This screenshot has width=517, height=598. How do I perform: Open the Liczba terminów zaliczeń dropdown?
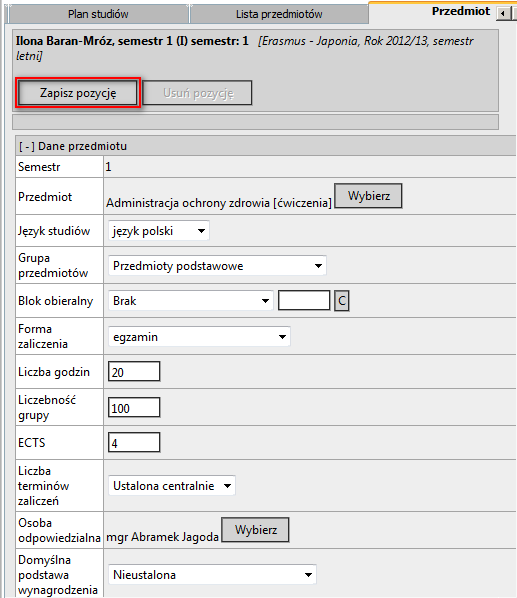point(172,485)
